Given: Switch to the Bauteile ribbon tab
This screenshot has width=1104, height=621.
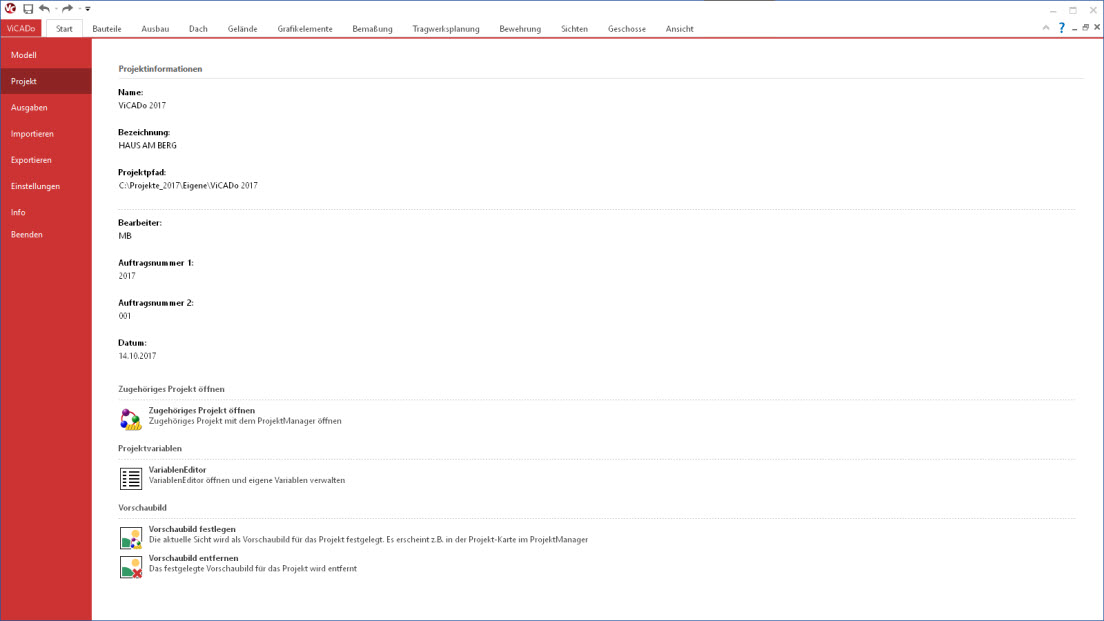Looking at the screenshot, I should click(x=107, y=29).
